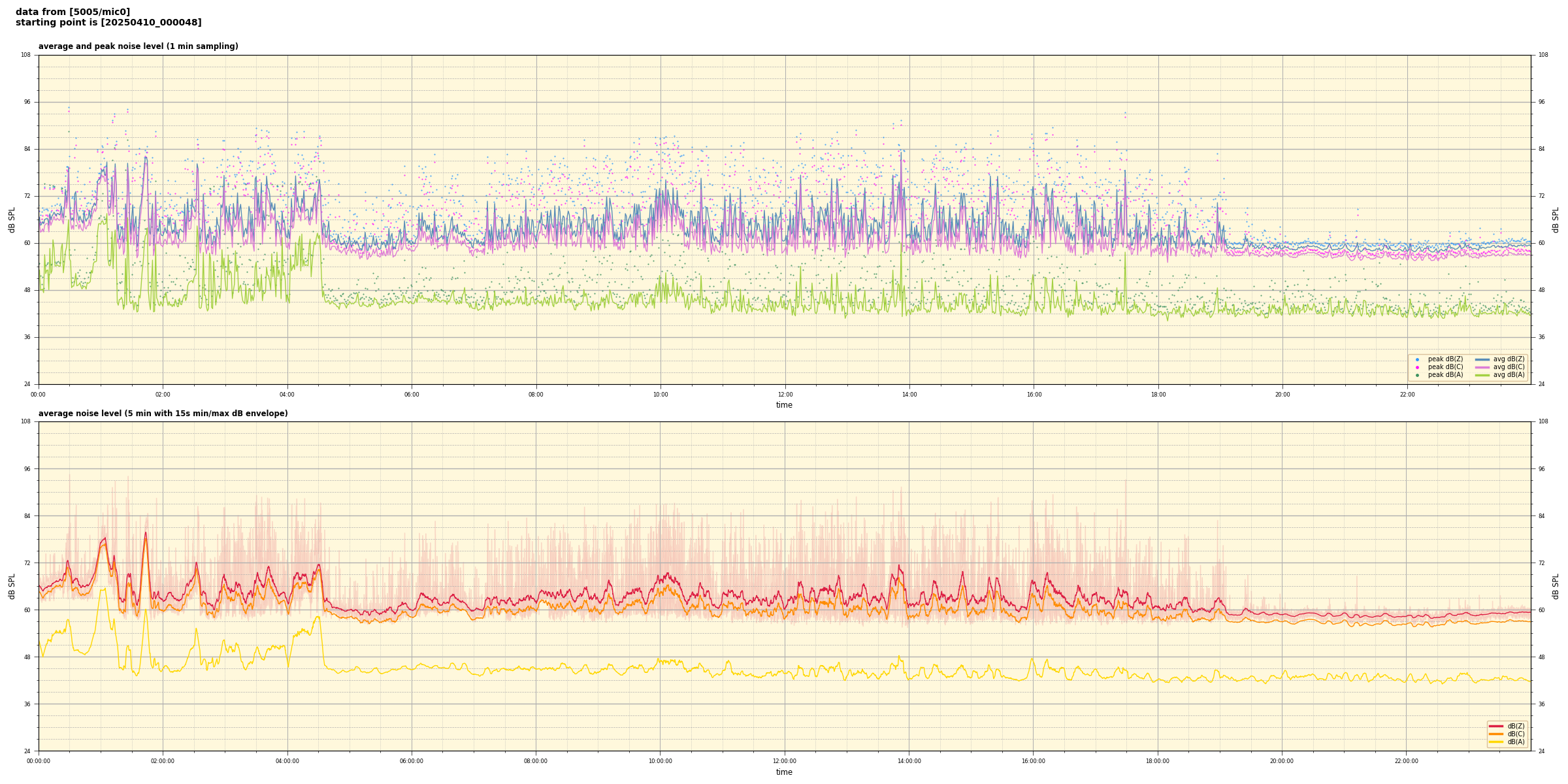Click the 'data from [5005/mic0]' header text

pyautogui.click(x=73, y=12)
